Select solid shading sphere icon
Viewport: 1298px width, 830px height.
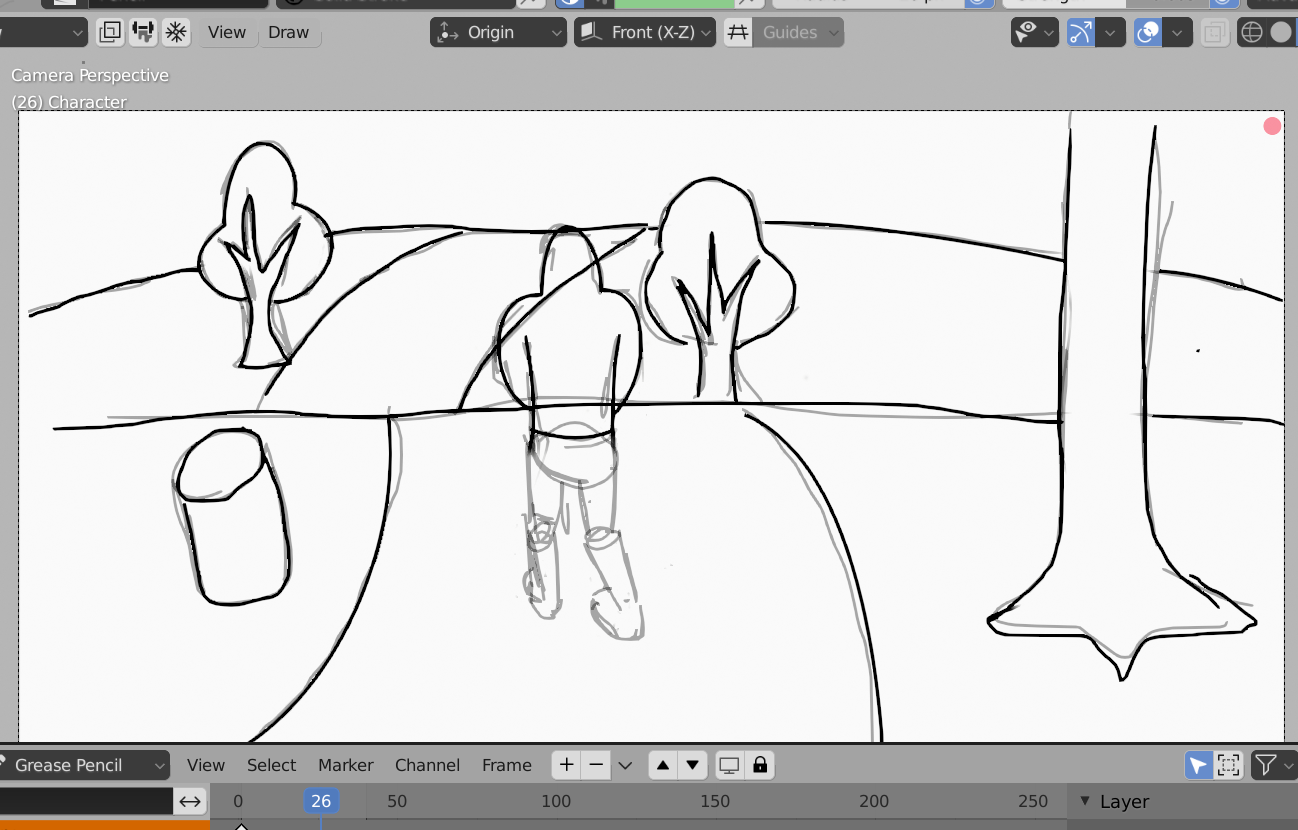click(1281, 32)
